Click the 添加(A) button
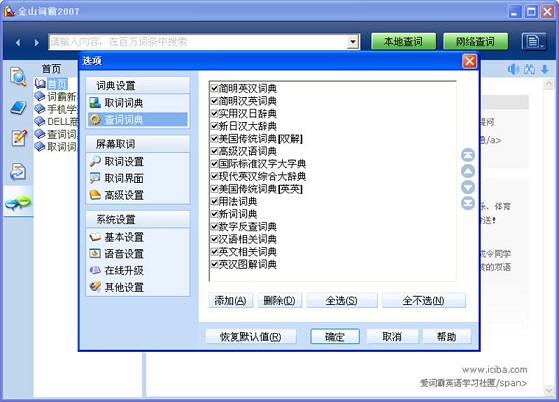Image resolution: width=559 pixels, height=402 pixels. click(x=231, y=300)
